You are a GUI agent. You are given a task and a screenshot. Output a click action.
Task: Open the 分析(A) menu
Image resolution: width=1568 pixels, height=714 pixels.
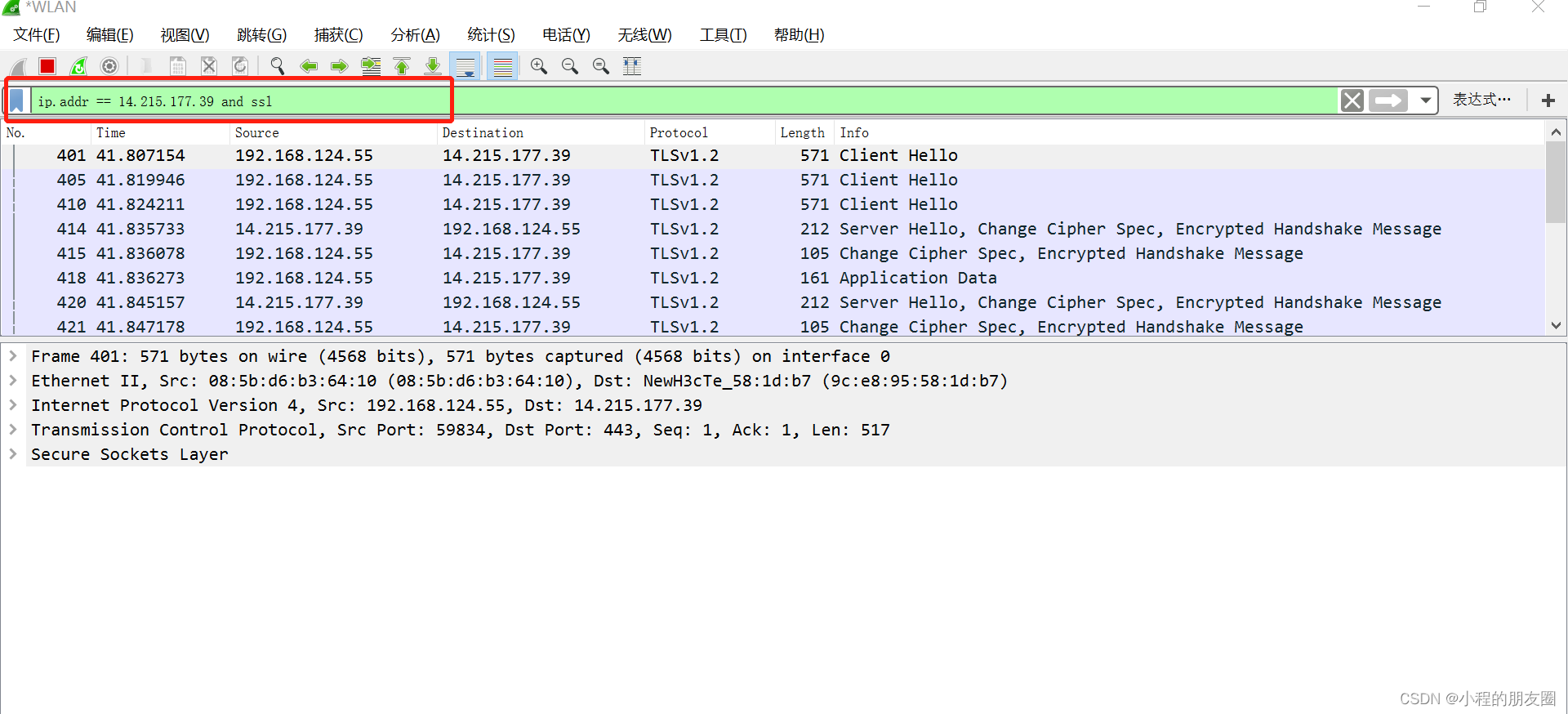pos(416,35)
